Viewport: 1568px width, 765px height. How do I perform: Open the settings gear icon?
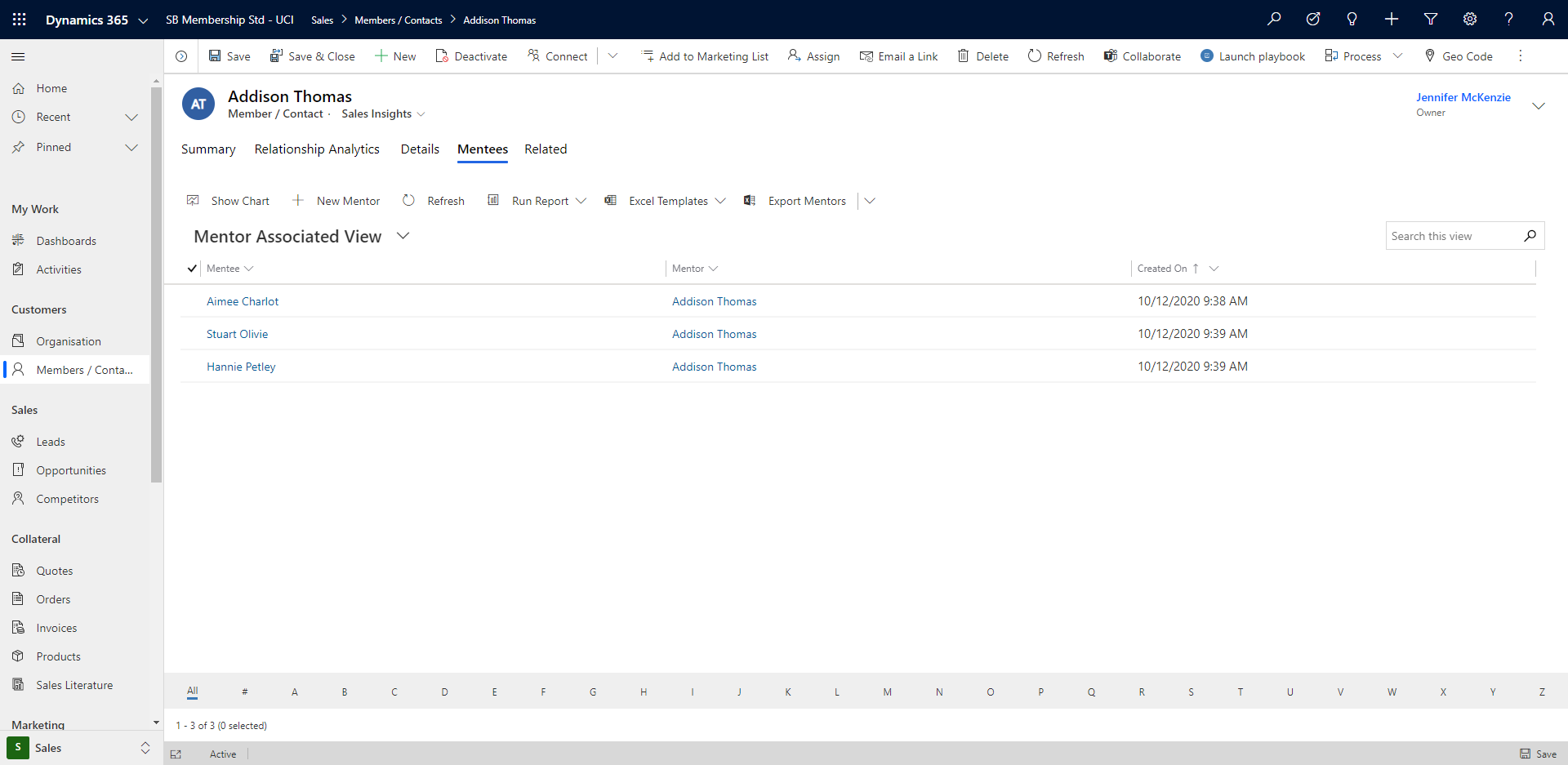(x=1470, y=19)
